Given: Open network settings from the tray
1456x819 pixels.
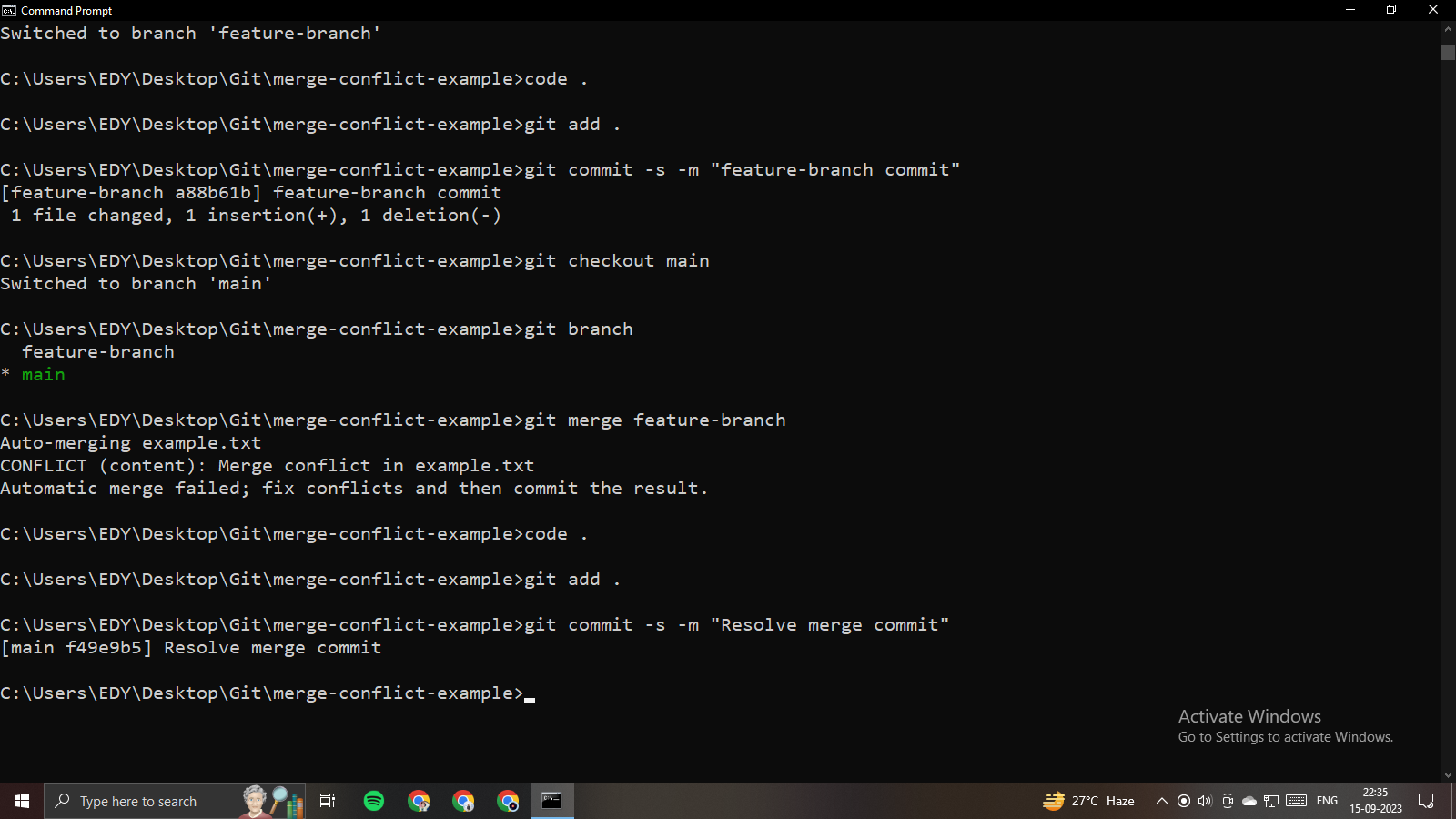Looking at the screenshot, I should (x=1271, y=801).
